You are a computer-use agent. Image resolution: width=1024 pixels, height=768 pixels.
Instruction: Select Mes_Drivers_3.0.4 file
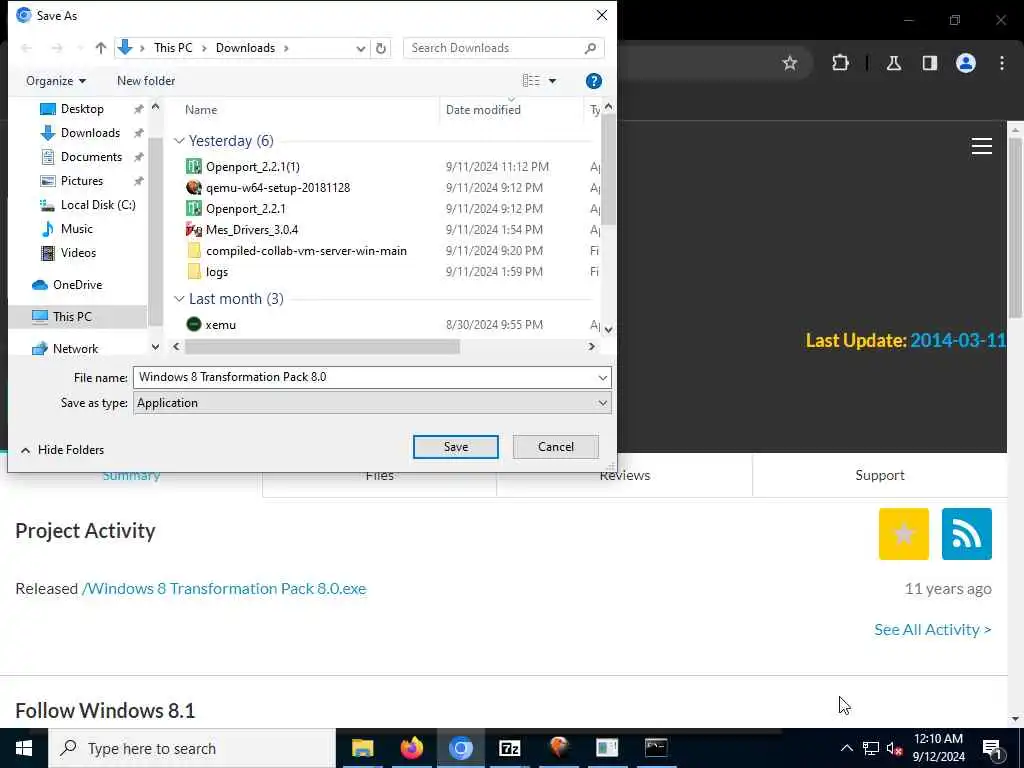tap(252, 230)
